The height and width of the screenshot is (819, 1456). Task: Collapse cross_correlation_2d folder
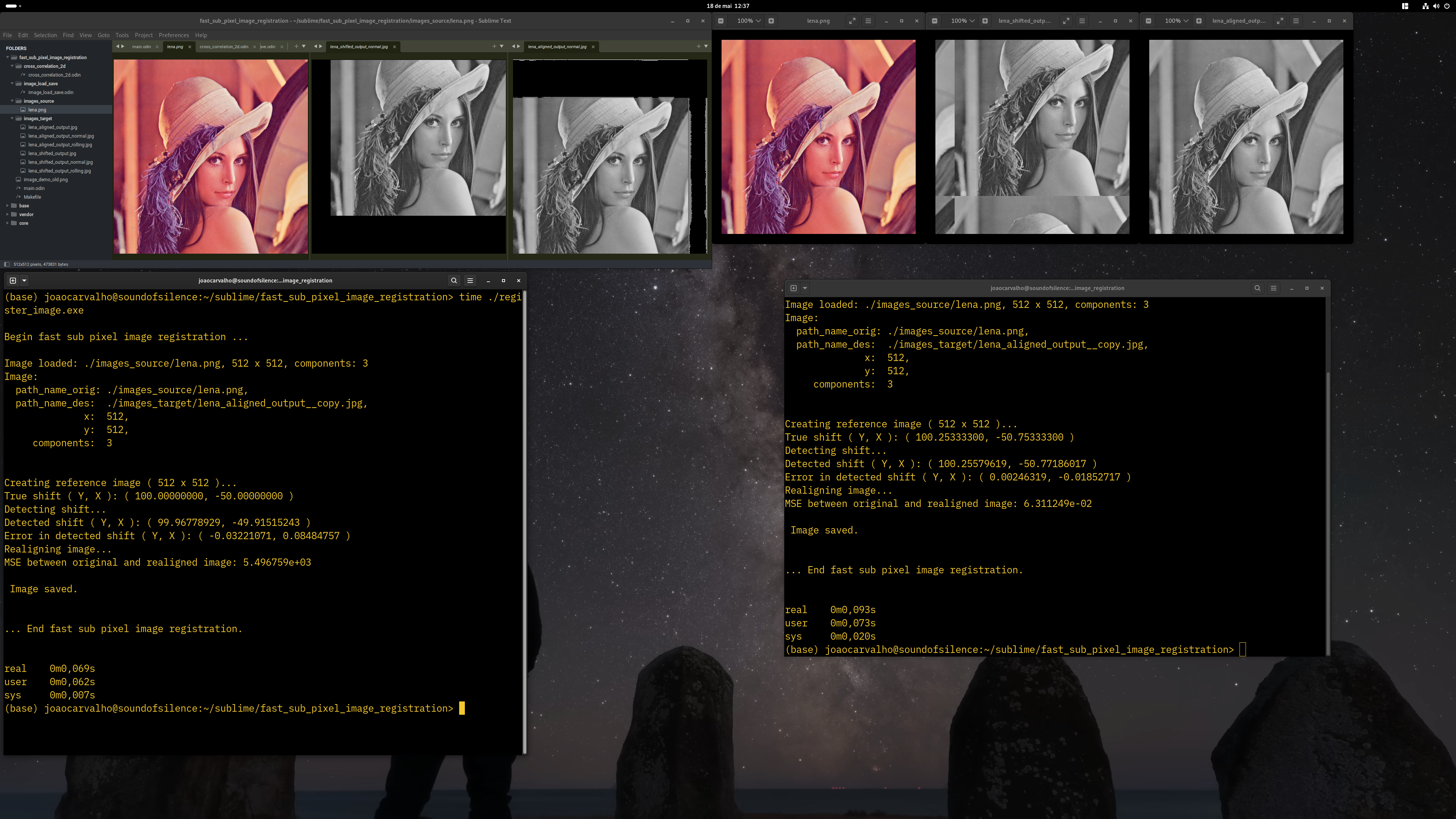[x=12, y=66]
